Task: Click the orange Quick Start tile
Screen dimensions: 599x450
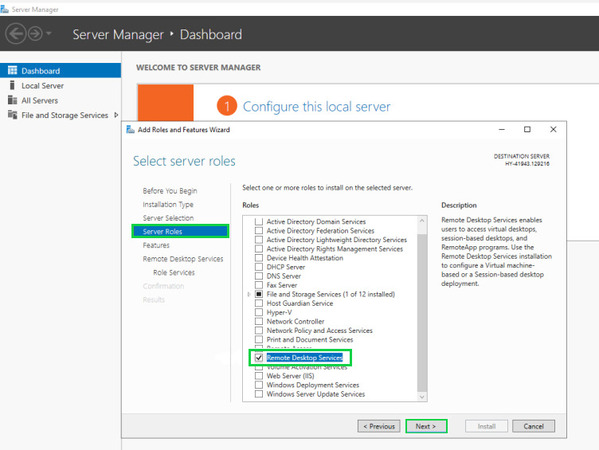Action: 165,102
